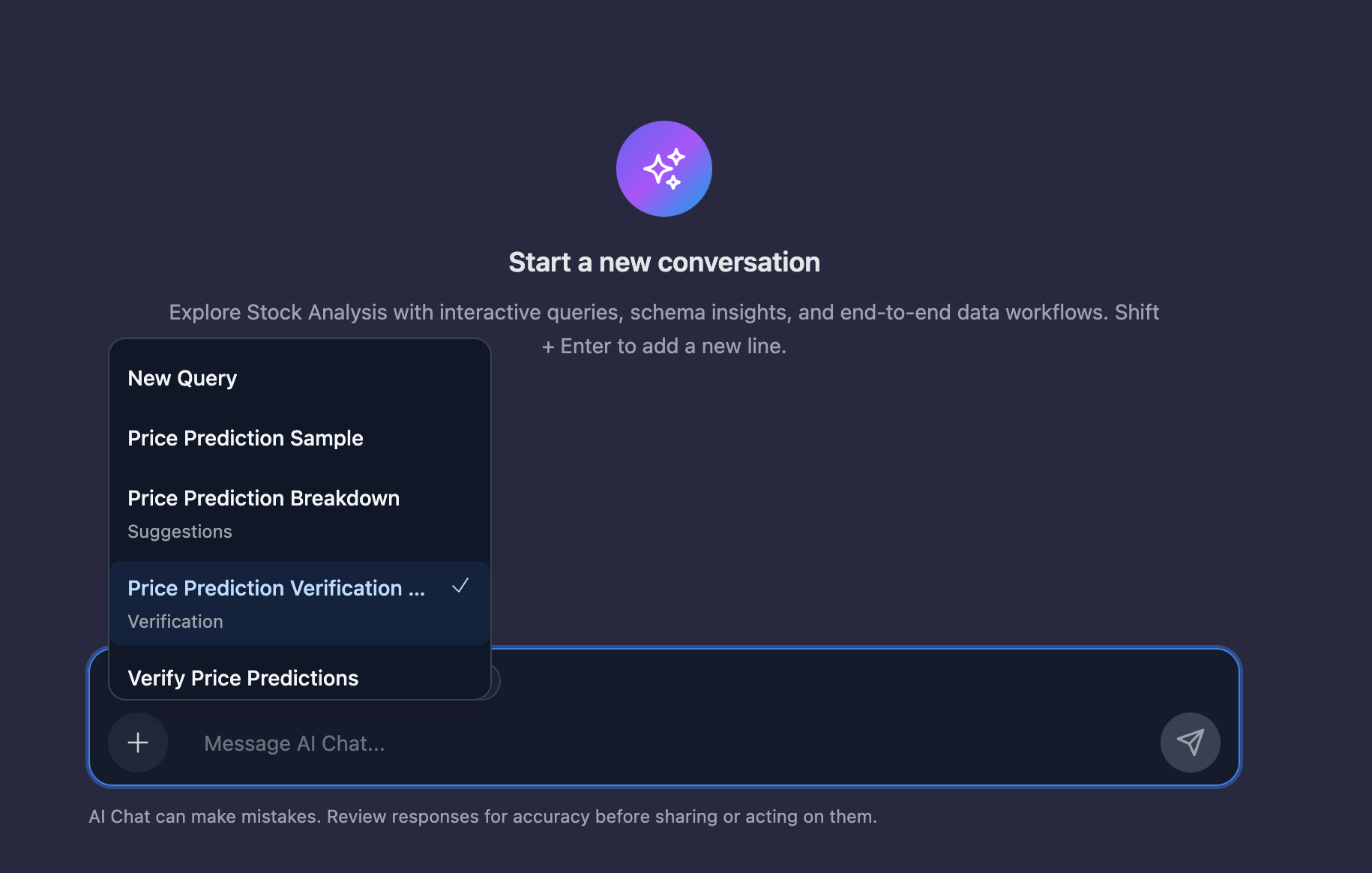Click blank chat box space left of send button
The width and height of the screenshot is (1372, 873).
pos(975,742)
